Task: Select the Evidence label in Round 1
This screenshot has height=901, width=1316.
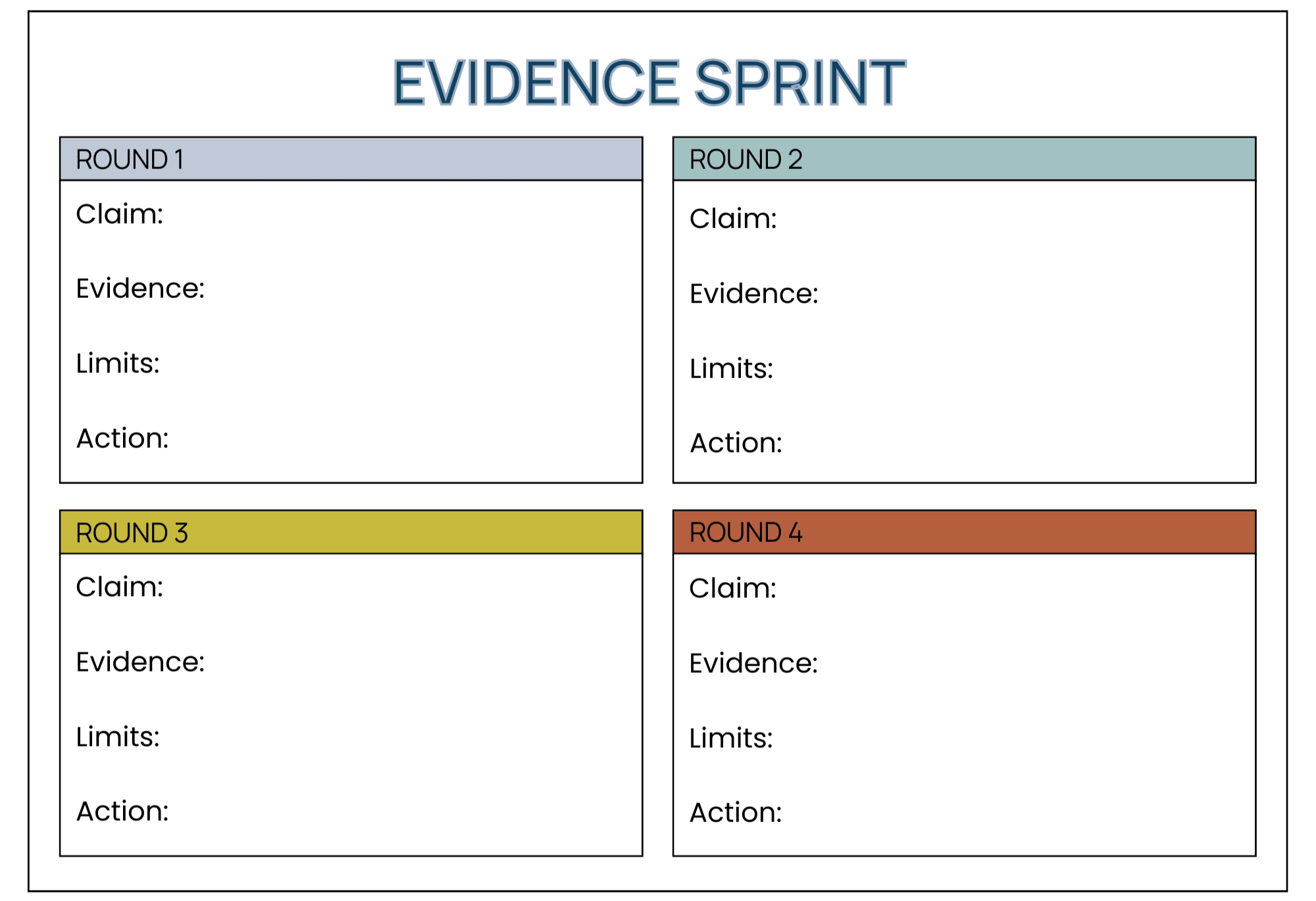Action: coord(140,289)
